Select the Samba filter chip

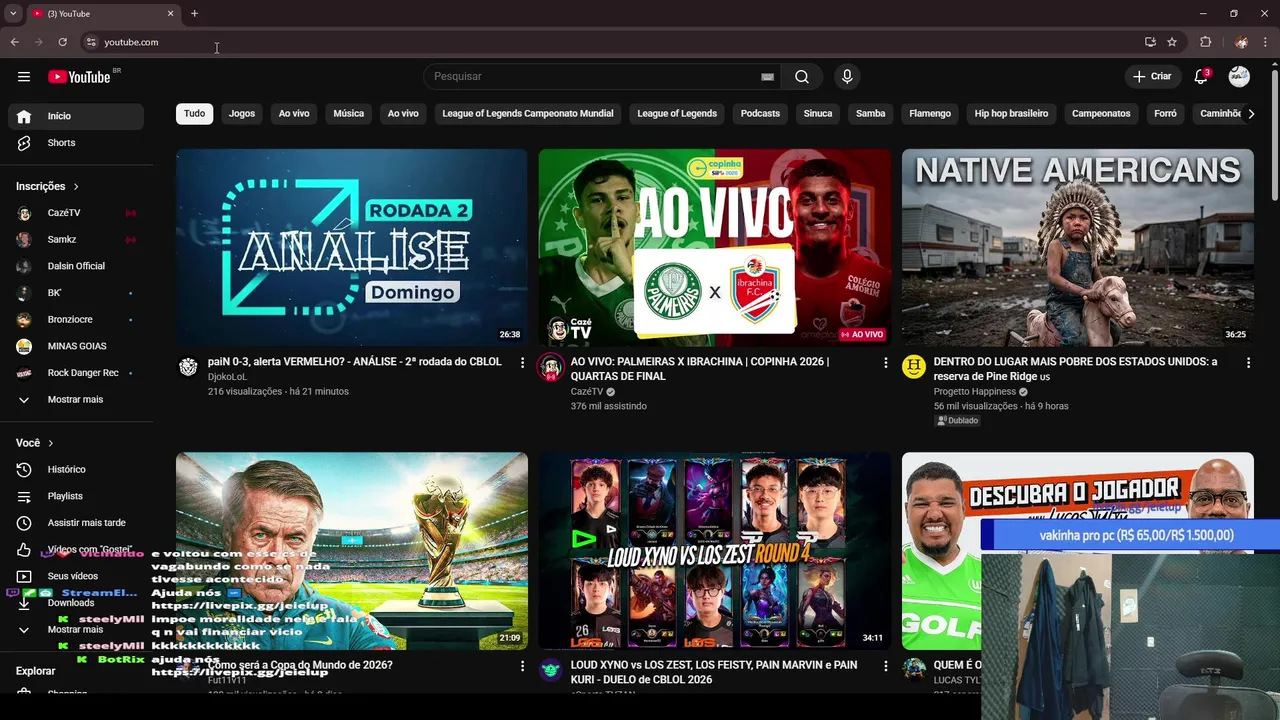(871, 114)
